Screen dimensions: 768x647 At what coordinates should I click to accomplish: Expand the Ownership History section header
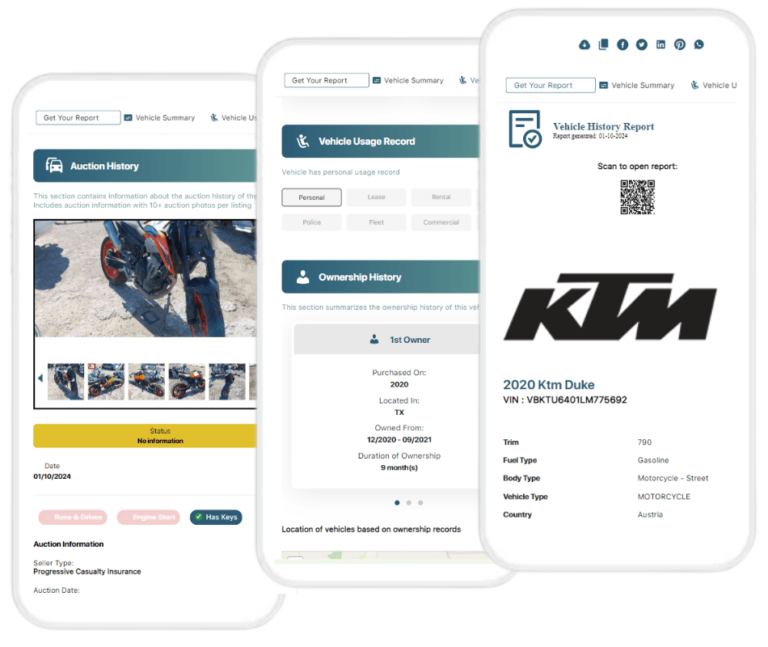380,277
